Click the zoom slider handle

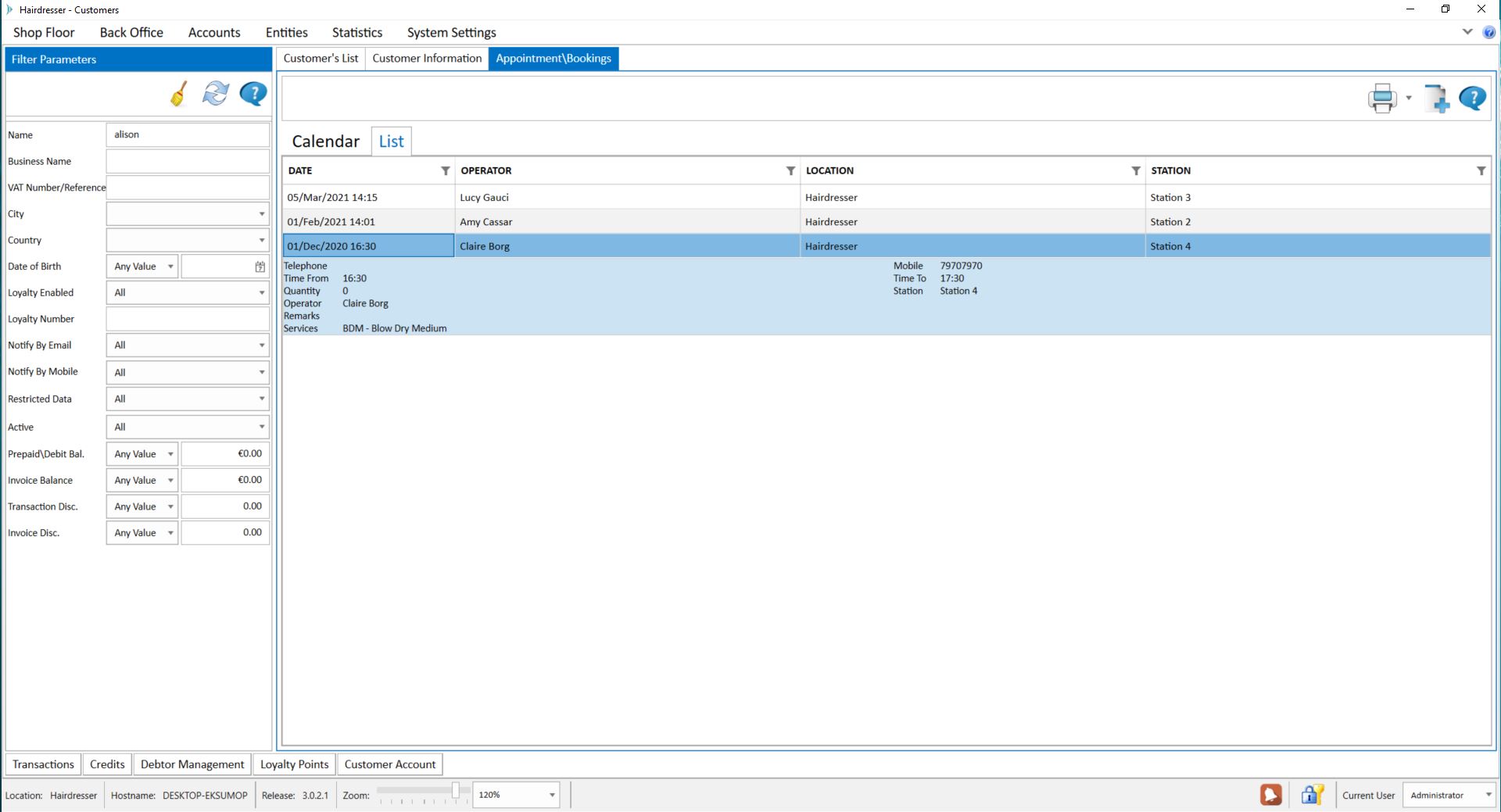click(456, 791)
